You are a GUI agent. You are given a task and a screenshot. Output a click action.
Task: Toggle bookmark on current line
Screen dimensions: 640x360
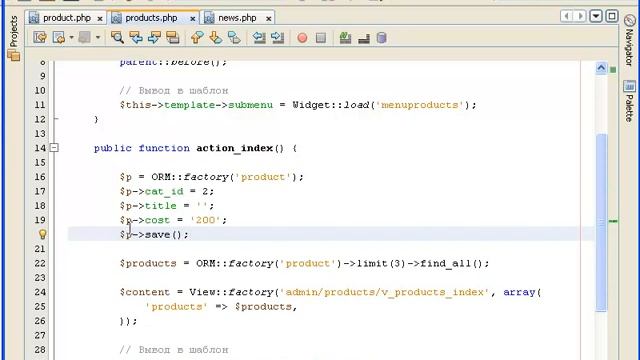click(234, 38)
